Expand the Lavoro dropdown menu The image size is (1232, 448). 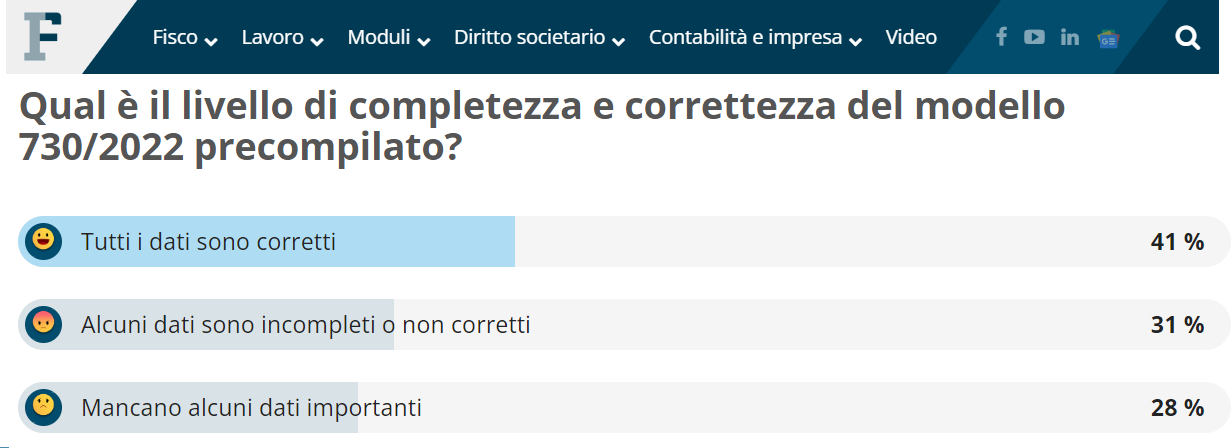tap(283, 38)
